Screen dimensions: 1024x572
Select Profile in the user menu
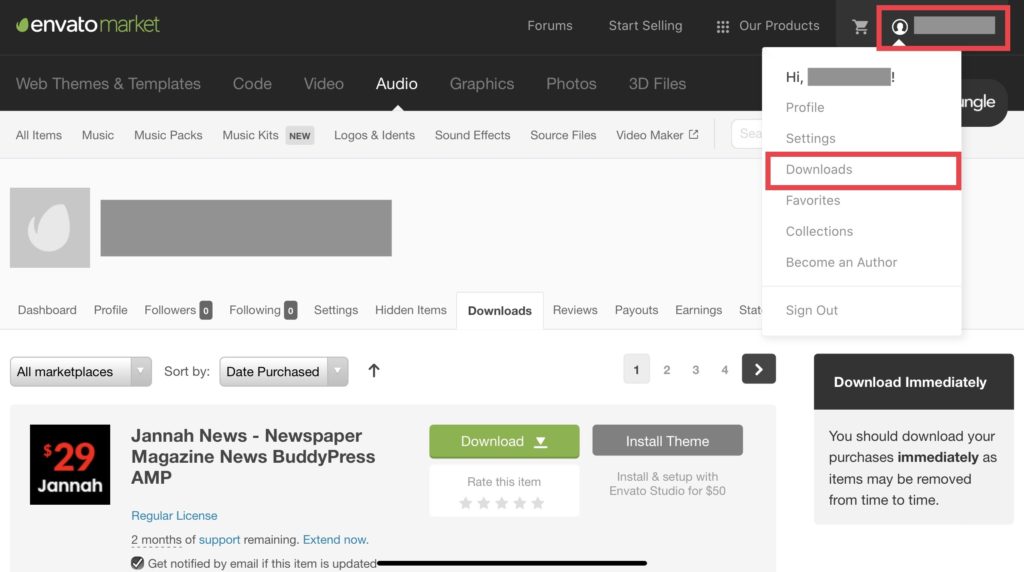[805, 107]
